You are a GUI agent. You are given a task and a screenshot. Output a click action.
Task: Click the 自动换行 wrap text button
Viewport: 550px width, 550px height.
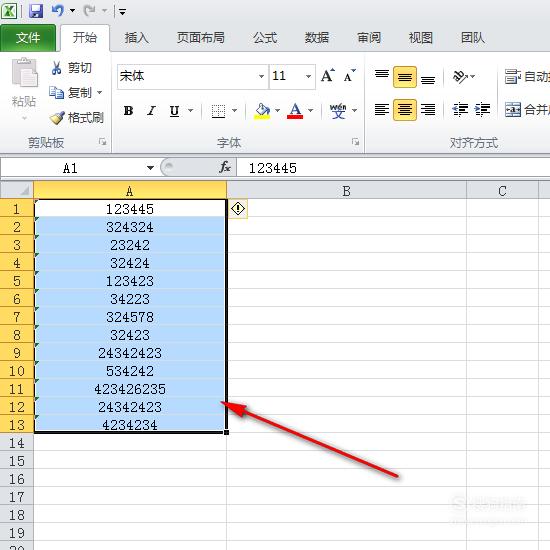(527, 76)
